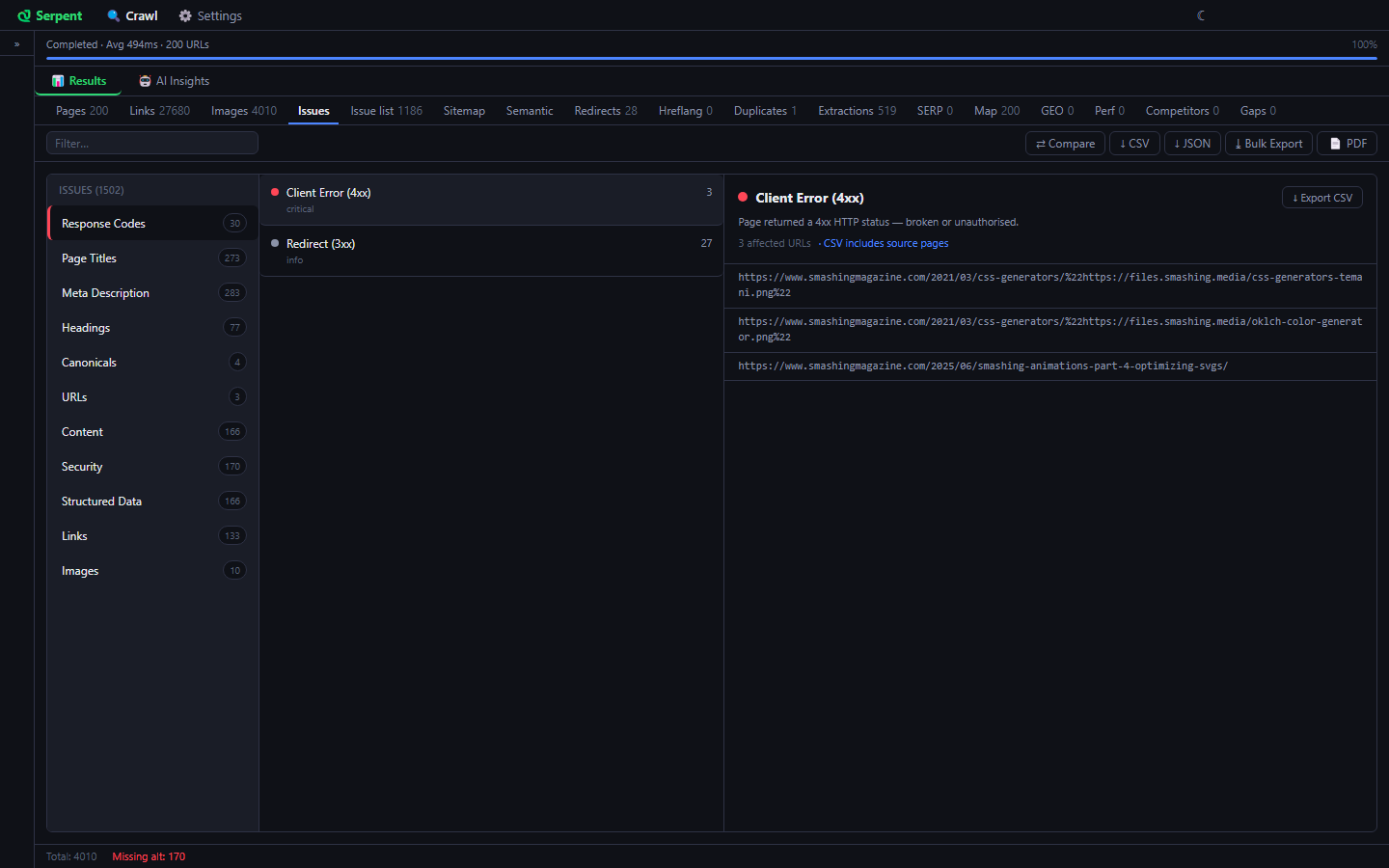The image size is (1389, 868).
Task: Click the Serpent logo icon
Action: [x=24, y=15]
